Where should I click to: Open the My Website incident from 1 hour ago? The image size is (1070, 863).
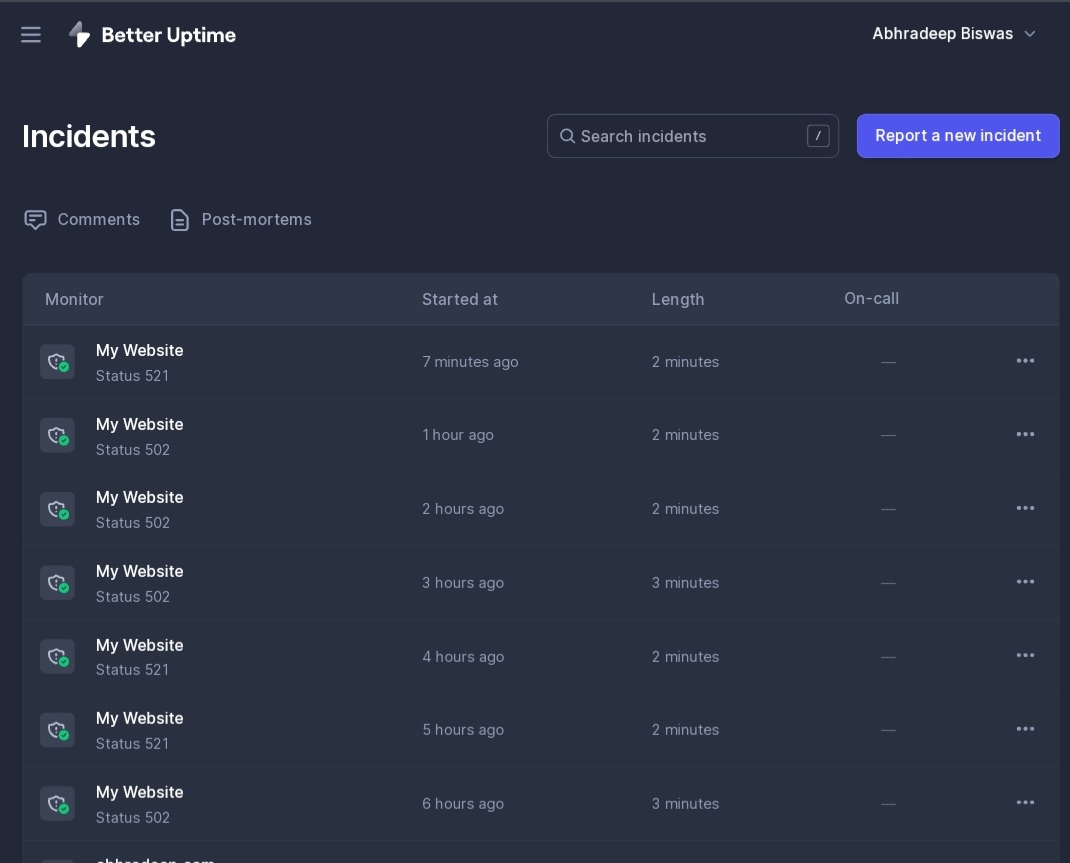(139, 425)
